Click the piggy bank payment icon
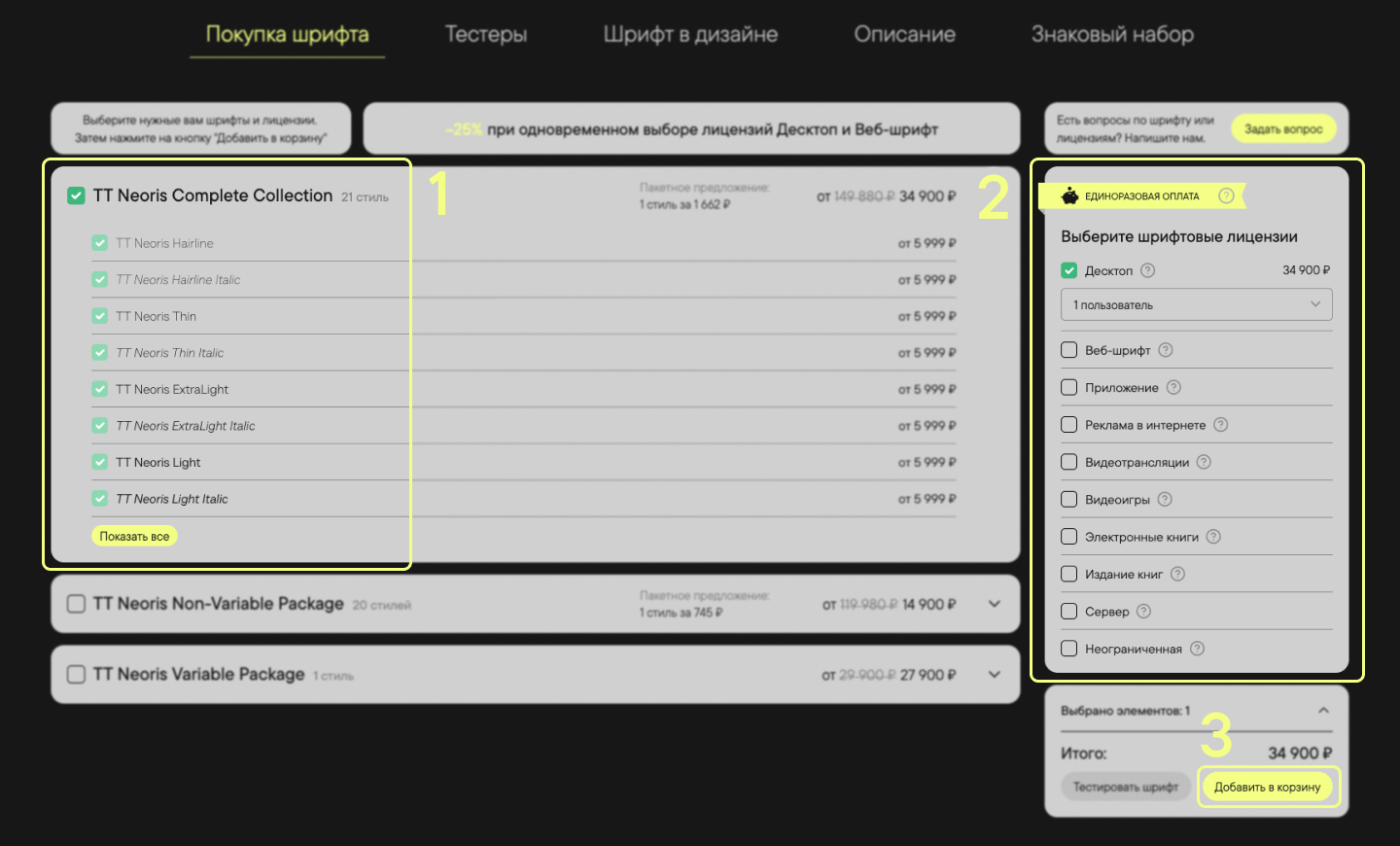 click(x=1069, y=195)
